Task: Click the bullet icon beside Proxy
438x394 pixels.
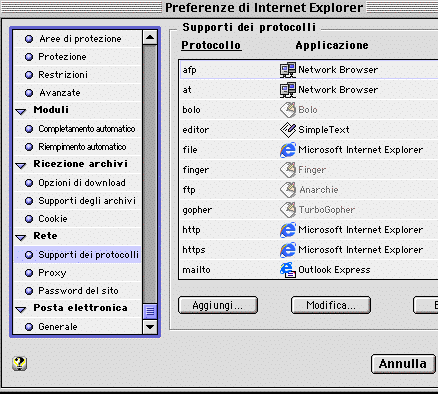Action: click(29, 273)
